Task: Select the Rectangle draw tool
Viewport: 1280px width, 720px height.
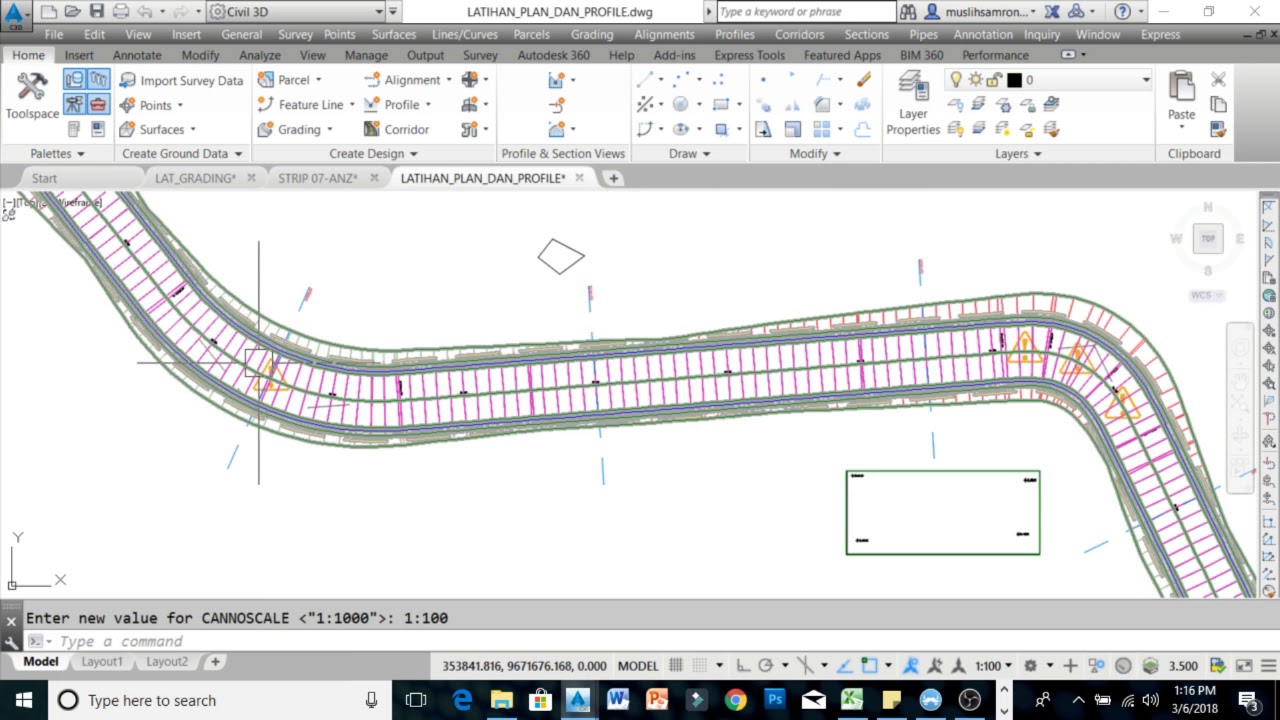Action: (721, 104)
